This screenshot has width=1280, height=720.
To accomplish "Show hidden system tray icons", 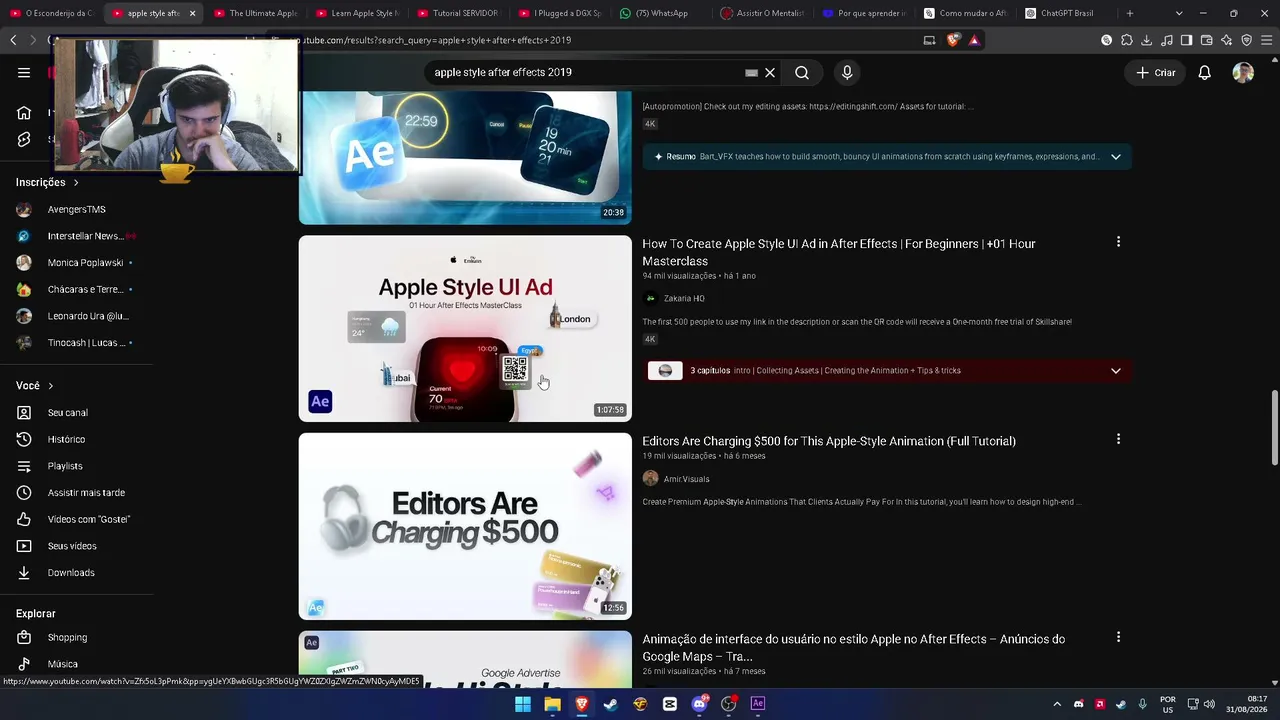I will (1056, 704).
